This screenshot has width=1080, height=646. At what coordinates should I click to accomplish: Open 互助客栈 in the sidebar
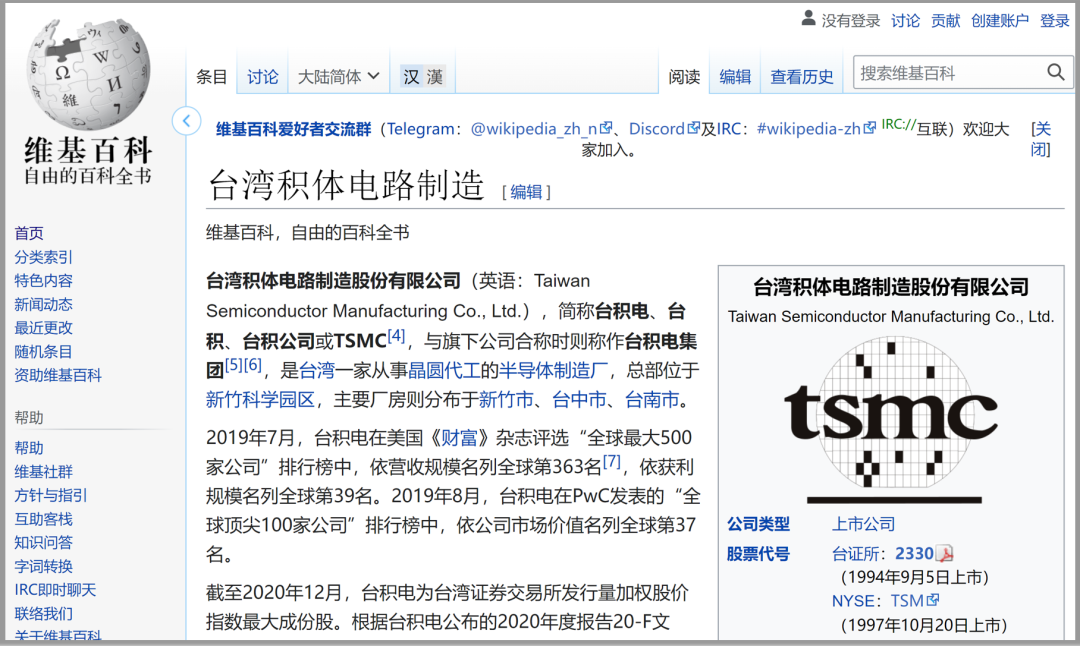[x=43, y=519]
